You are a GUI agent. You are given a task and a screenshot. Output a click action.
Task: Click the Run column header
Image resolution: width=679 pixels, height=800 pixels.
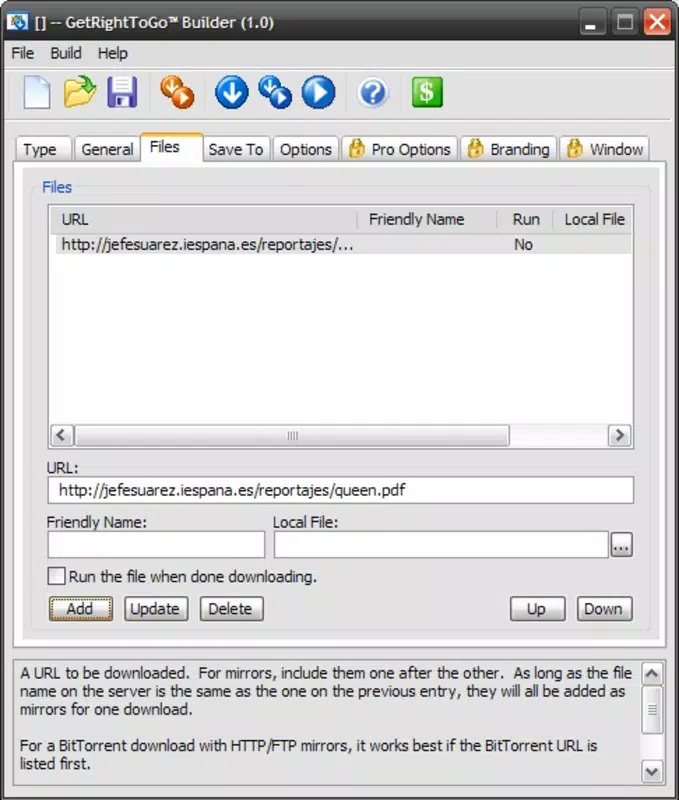point(525,219)
